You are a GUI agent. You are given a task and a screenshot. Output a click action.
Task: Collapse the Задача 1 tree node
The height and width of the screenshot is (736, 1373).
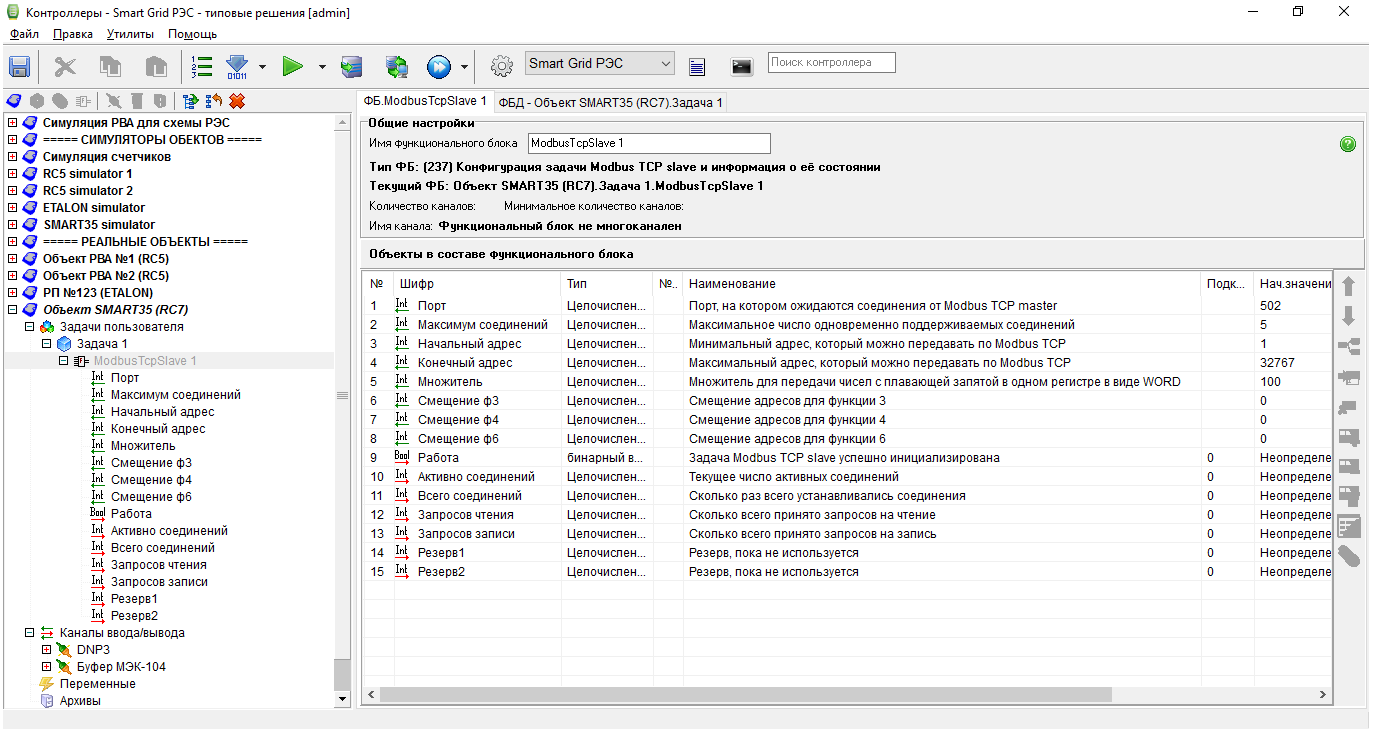(46, 344)
